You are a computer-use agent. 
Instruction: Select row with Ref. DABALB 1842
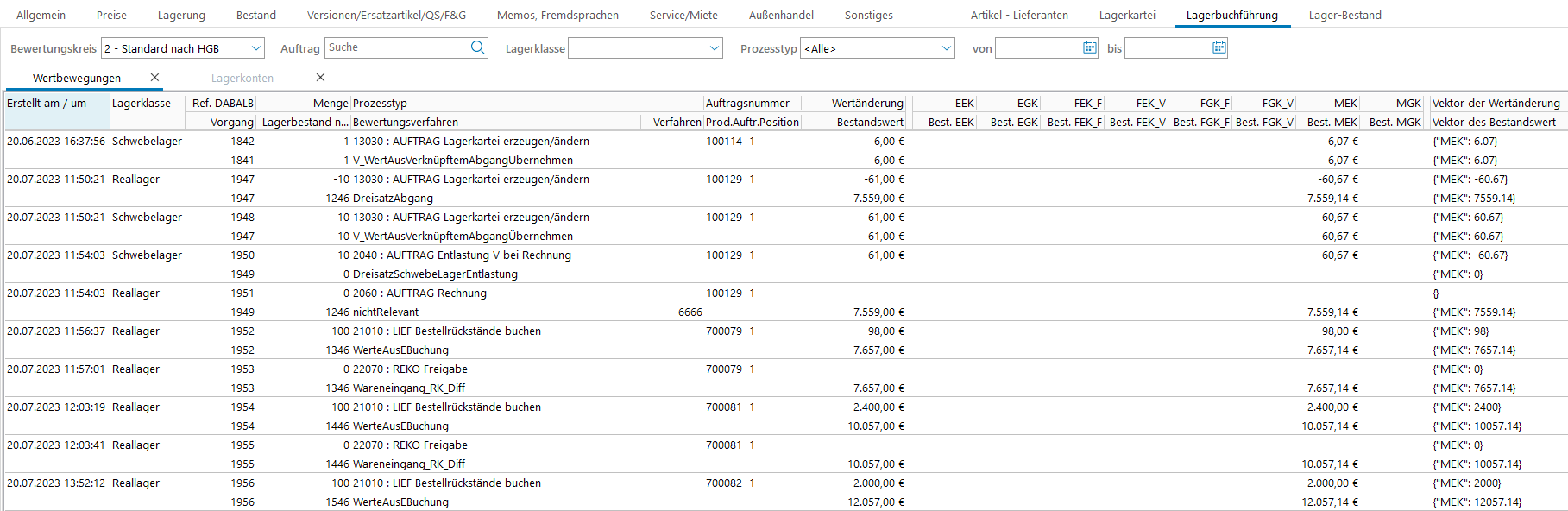(x=242, y=142)
